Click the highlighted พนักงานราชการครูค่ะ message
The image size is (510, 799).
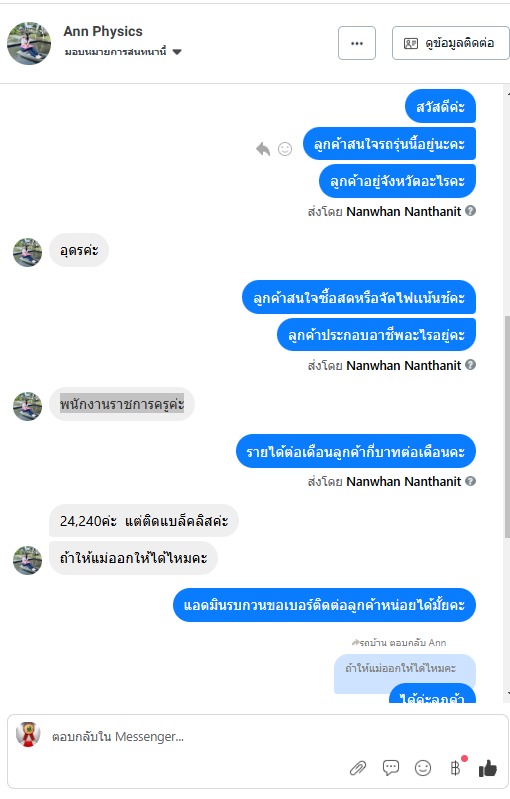122,404
